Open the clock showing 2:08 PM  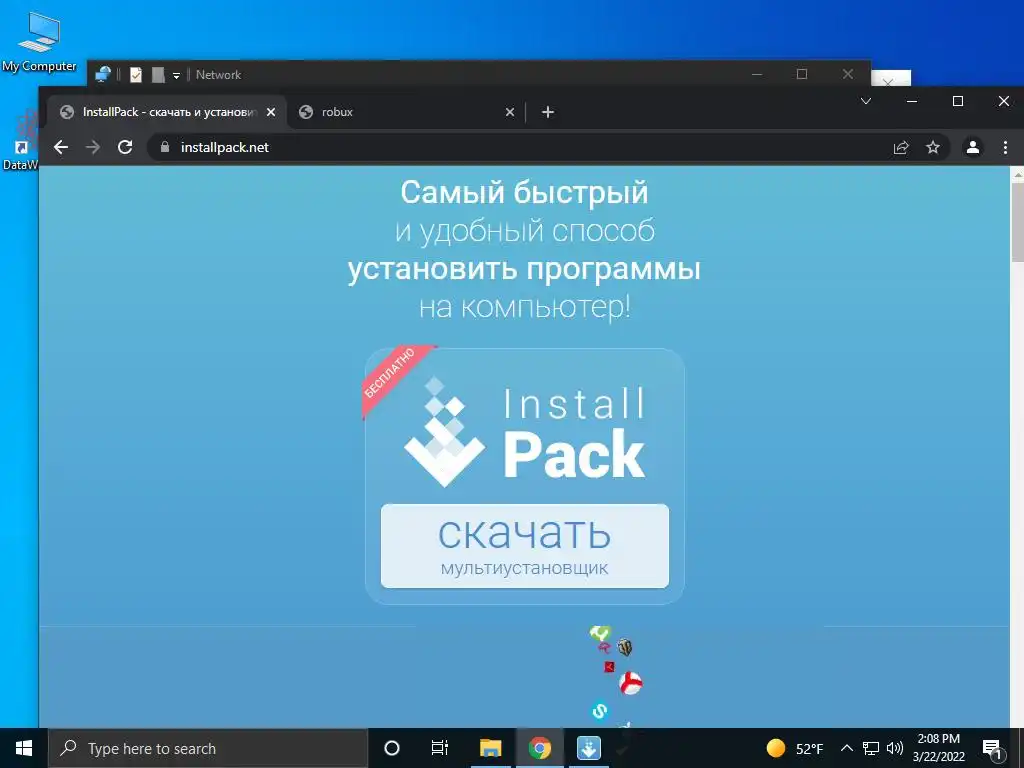pyautogui.click(x=938, y=748)
